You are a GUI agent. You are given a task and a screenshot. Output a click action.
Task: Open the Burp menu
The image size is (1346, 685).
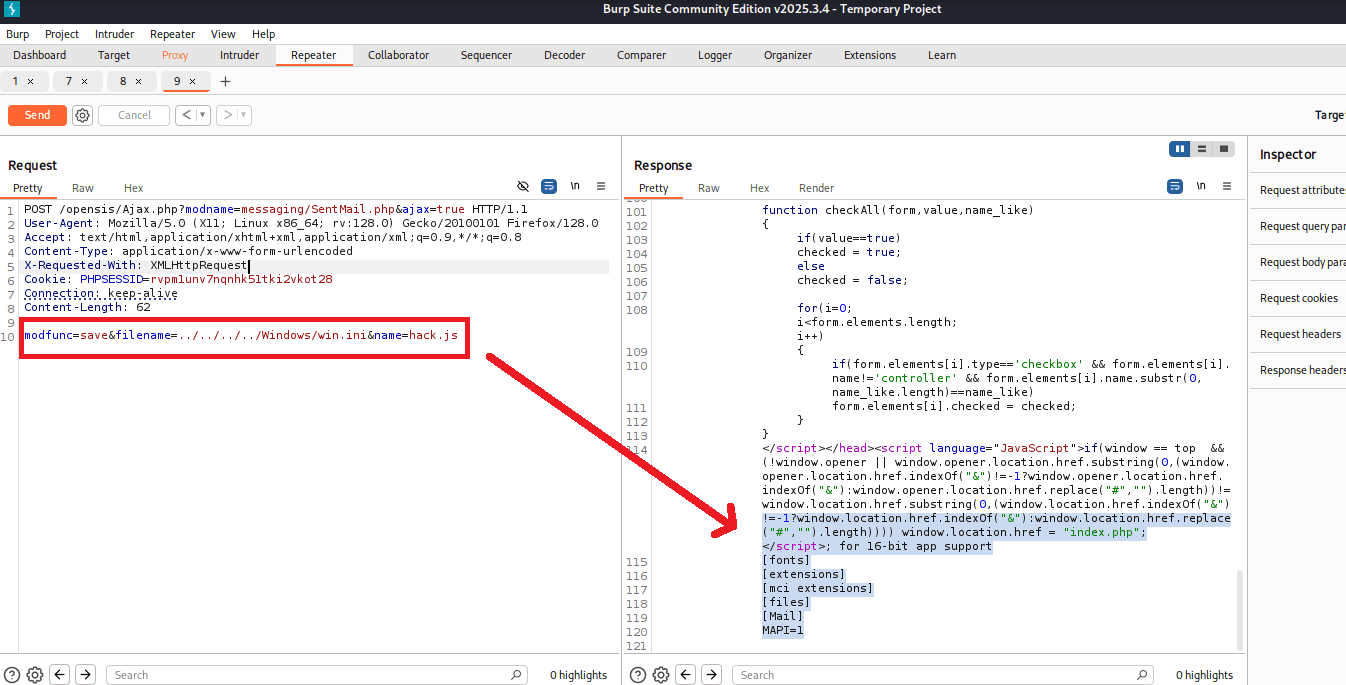point(17,34)
